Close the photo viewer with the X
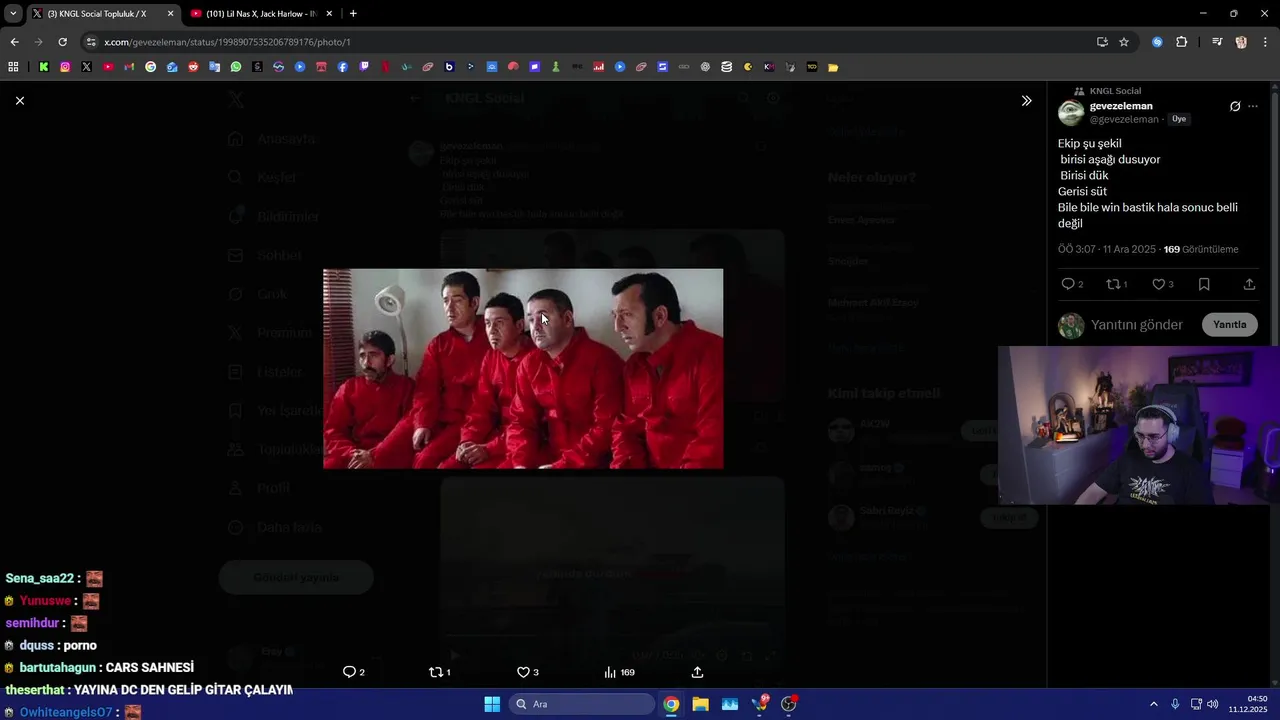 pos(19,100)
